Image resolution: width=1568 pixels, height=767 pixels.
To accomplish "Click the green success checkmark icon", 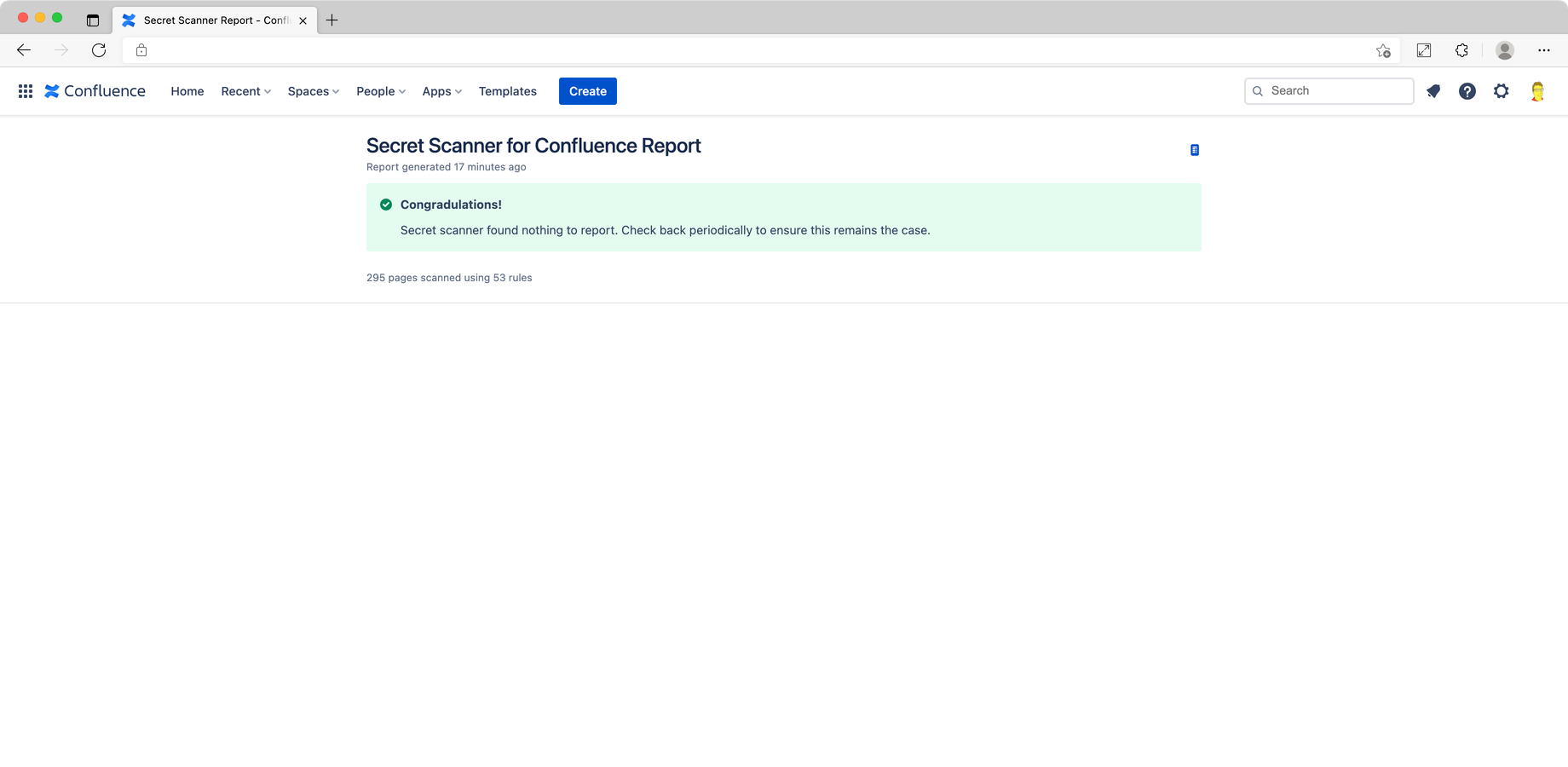I will (x=386, y=205).
